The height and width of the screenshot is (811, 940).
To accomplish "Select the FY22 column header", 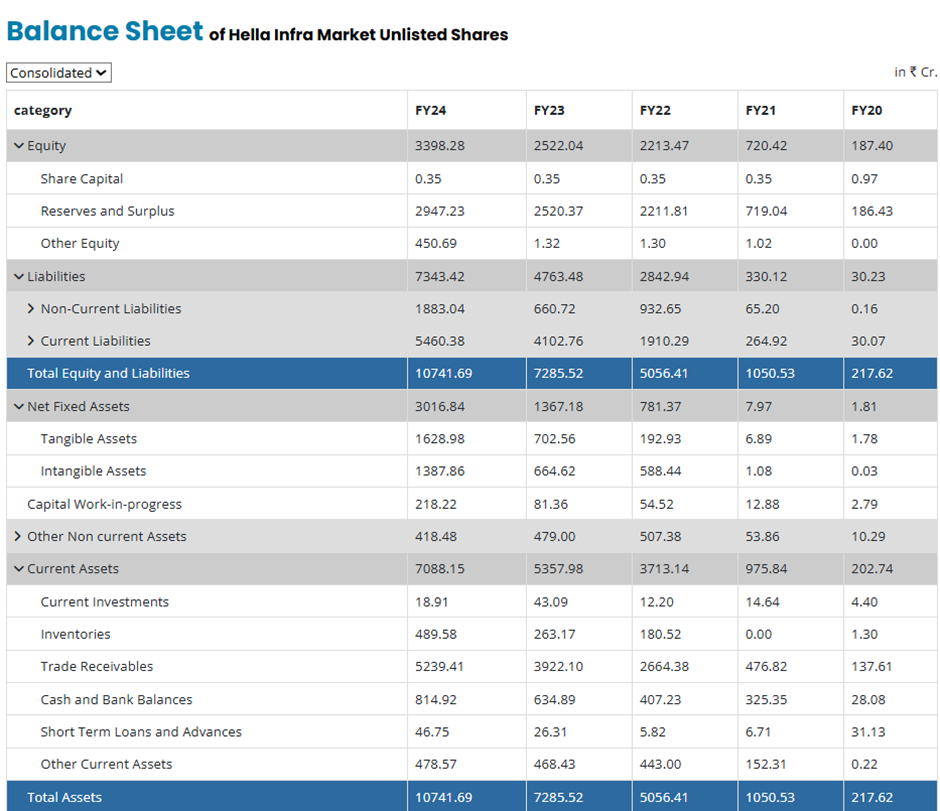I will pos(655,111).
